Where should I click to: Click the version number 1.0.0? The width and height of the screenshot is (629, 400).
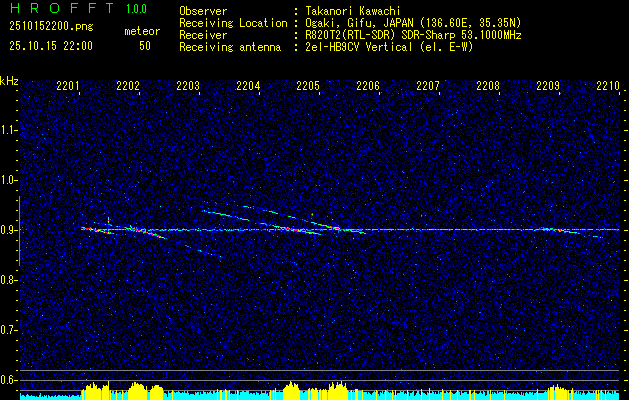136,8
